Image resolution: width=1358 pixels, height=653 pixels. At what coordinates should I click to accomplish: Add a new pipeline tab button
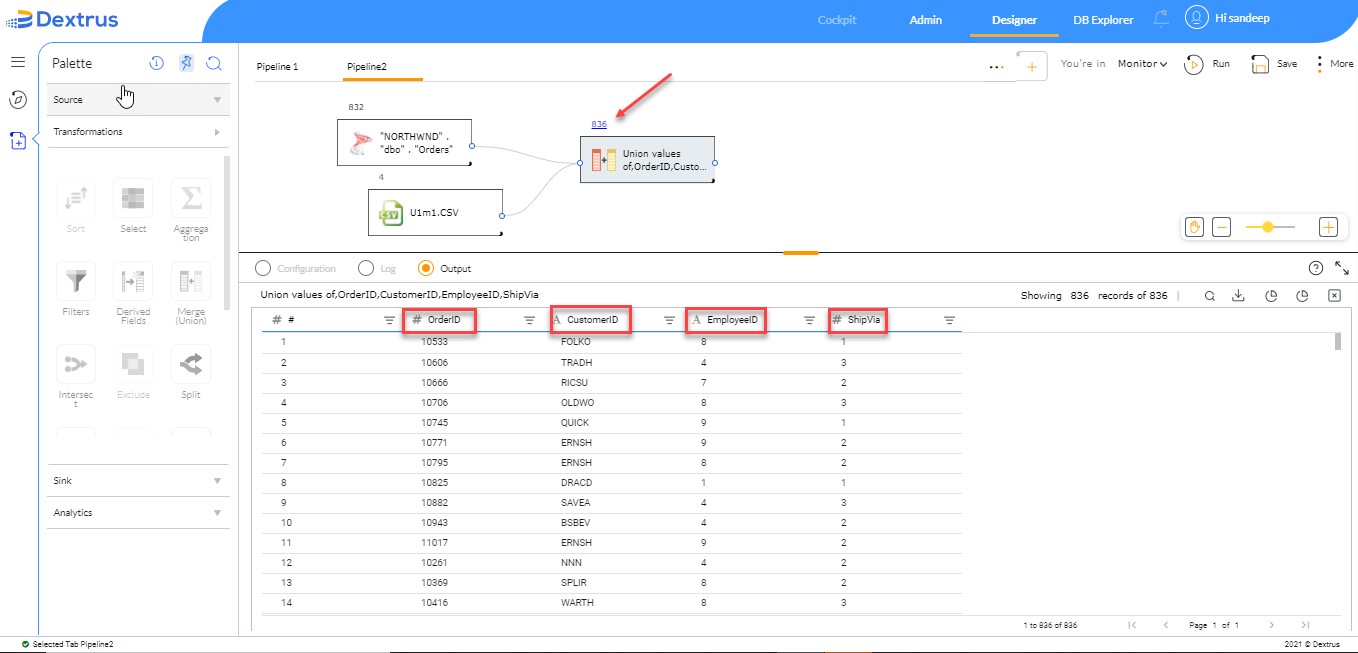(x=1032, y=66)
